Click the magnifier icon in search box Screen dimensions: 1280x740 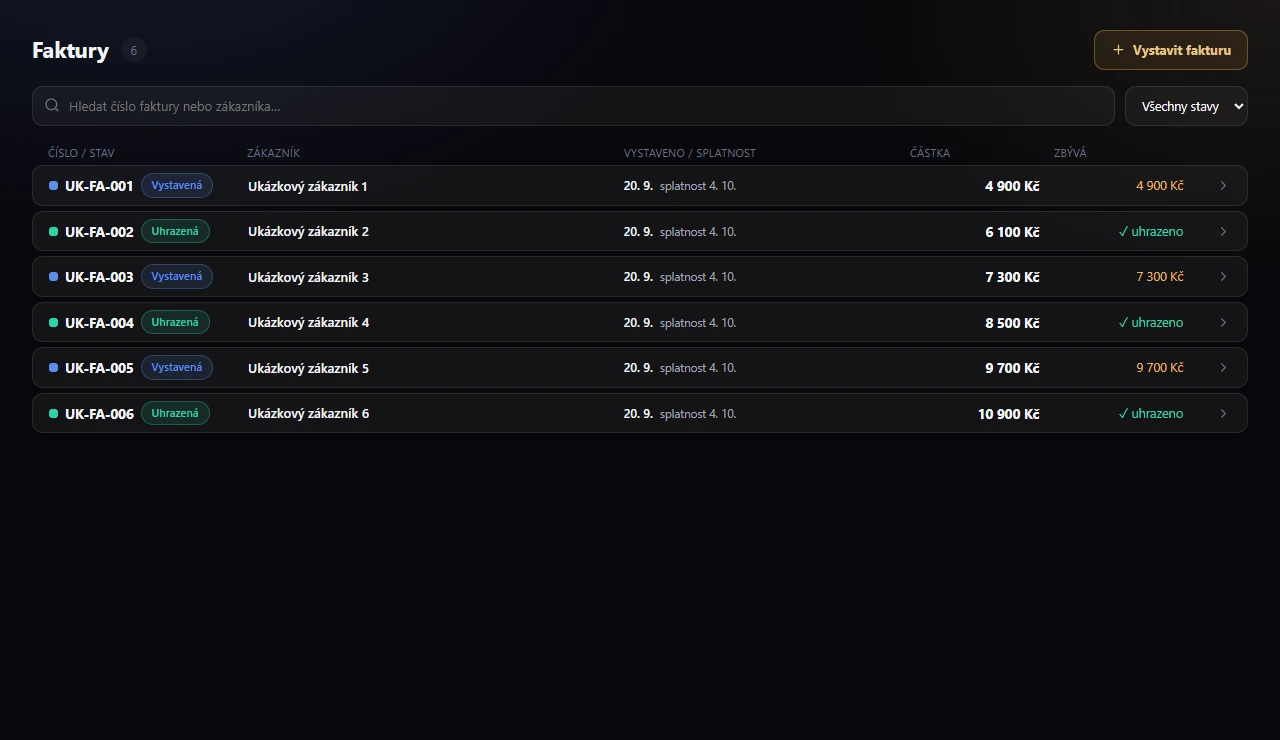52,105
